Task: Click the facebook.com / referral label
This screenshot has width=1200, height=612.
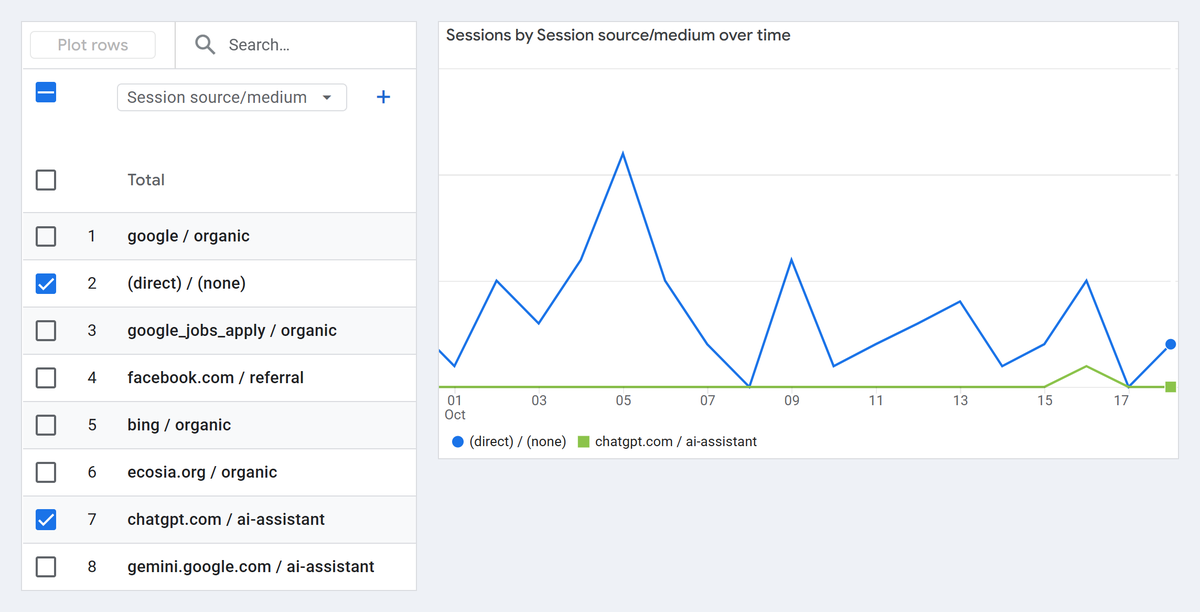Action: point(216,378)
